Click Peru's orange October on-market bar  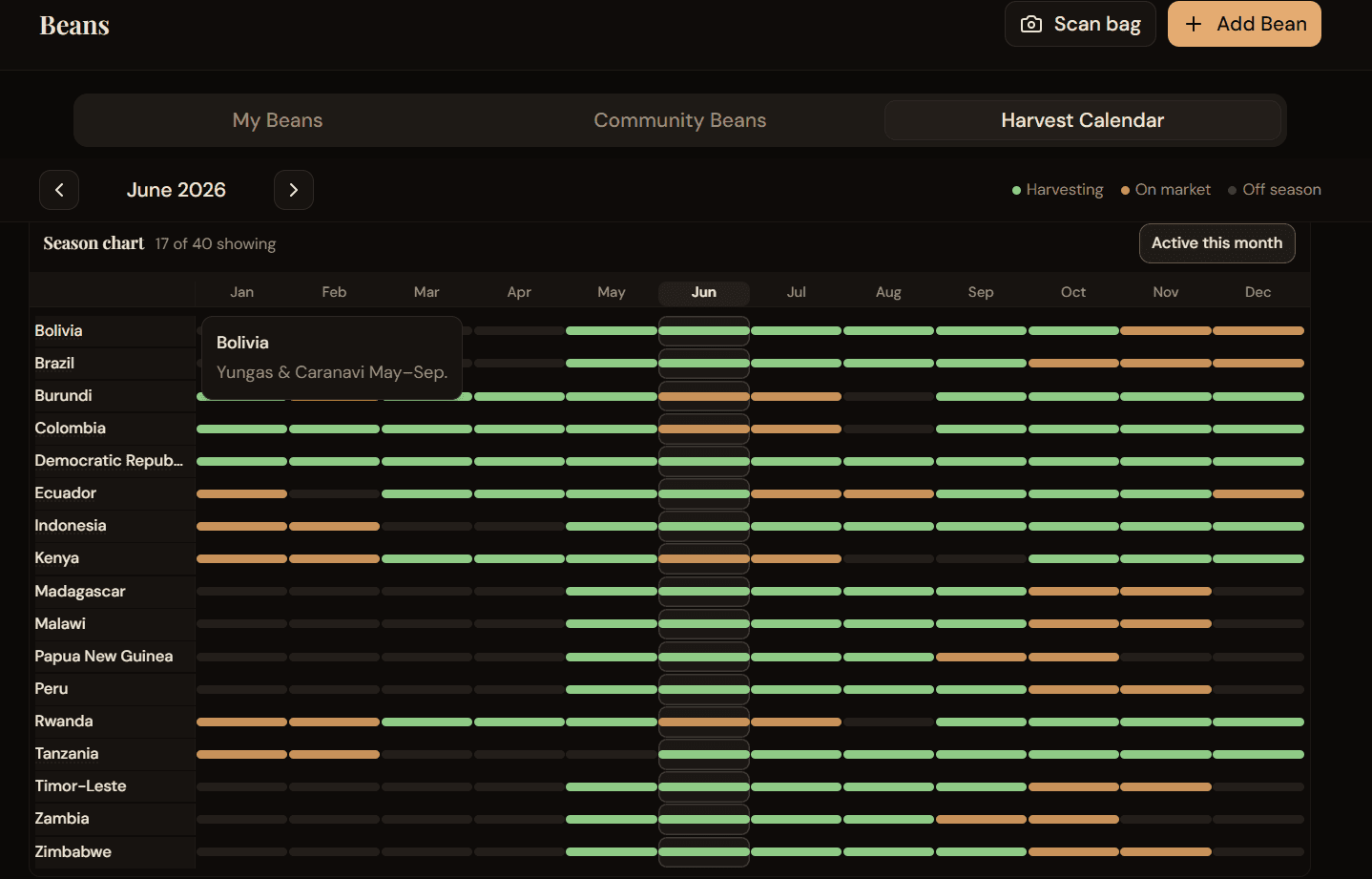point(1073,689)
